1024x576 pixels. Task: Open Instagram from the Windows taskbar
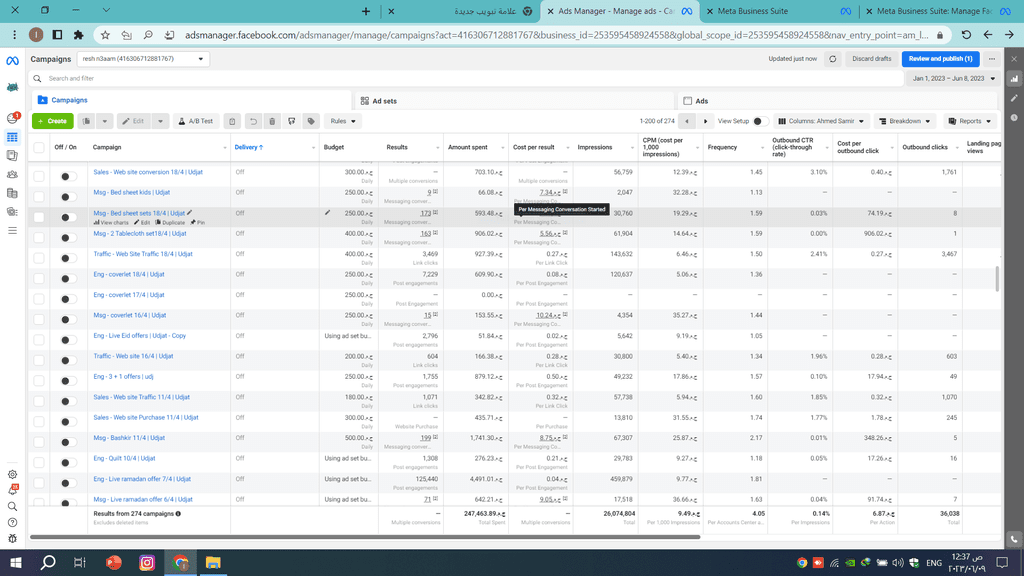(147, 562)
